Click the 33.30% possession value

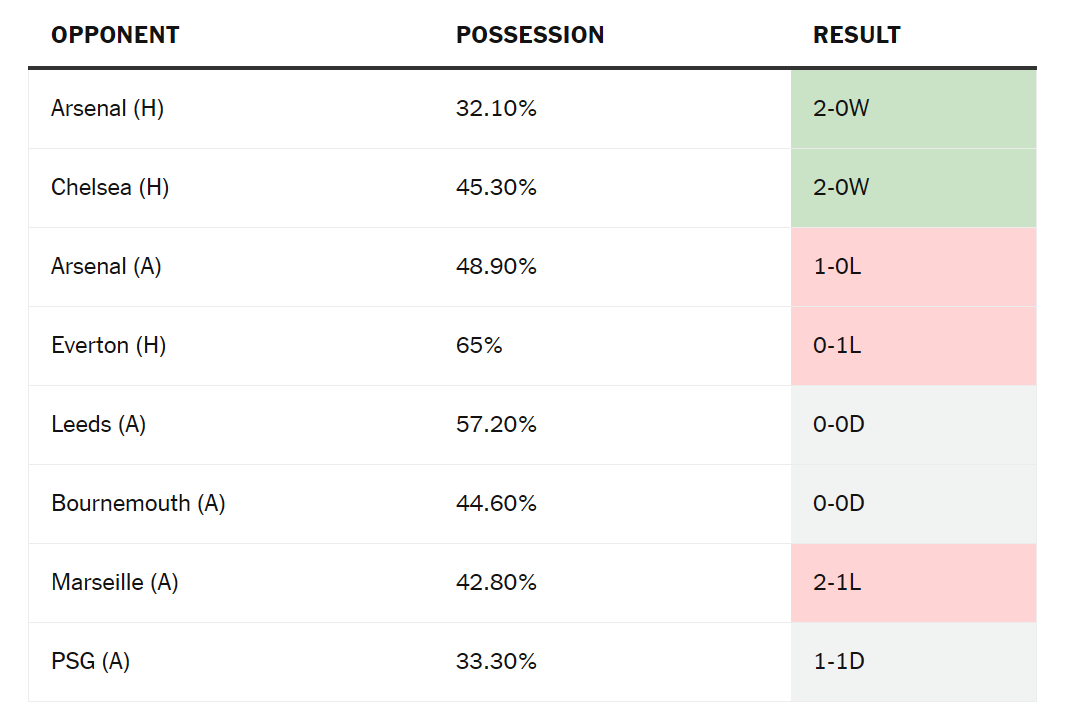(x=496, y=661)
